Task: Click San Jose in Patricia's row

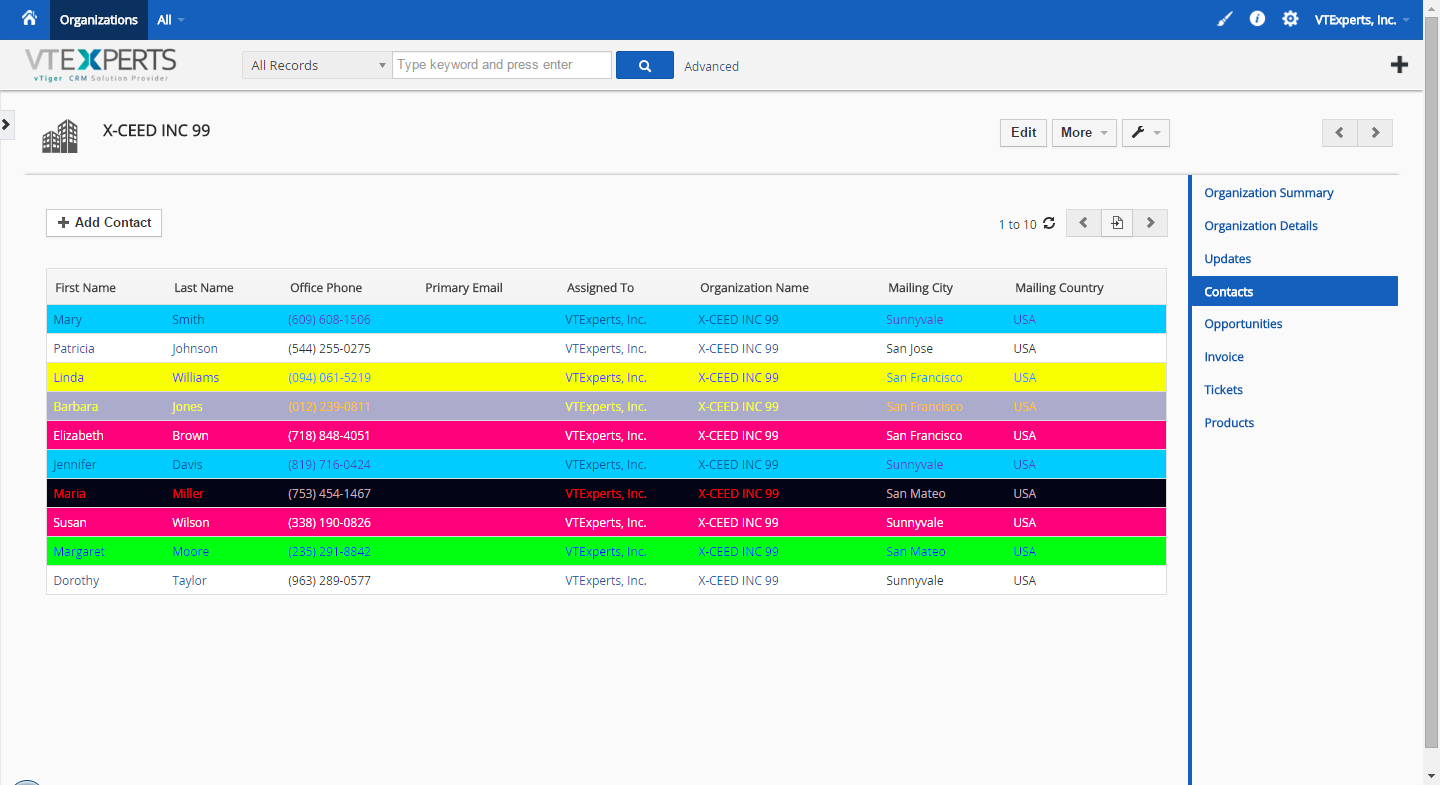Action: [909, 349]
